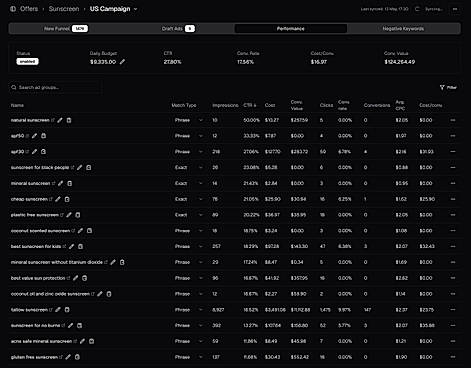Change match type for best sunscreen for kids
471x368 pixels.
click(x=189, y=246)
